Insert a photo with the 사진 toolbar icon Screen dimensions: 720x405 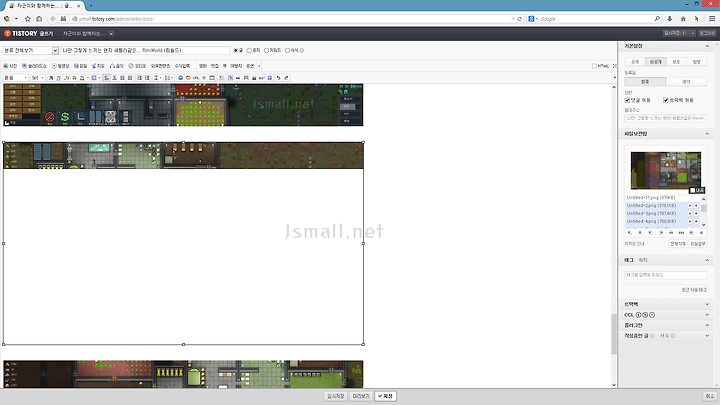coord(10,66)
